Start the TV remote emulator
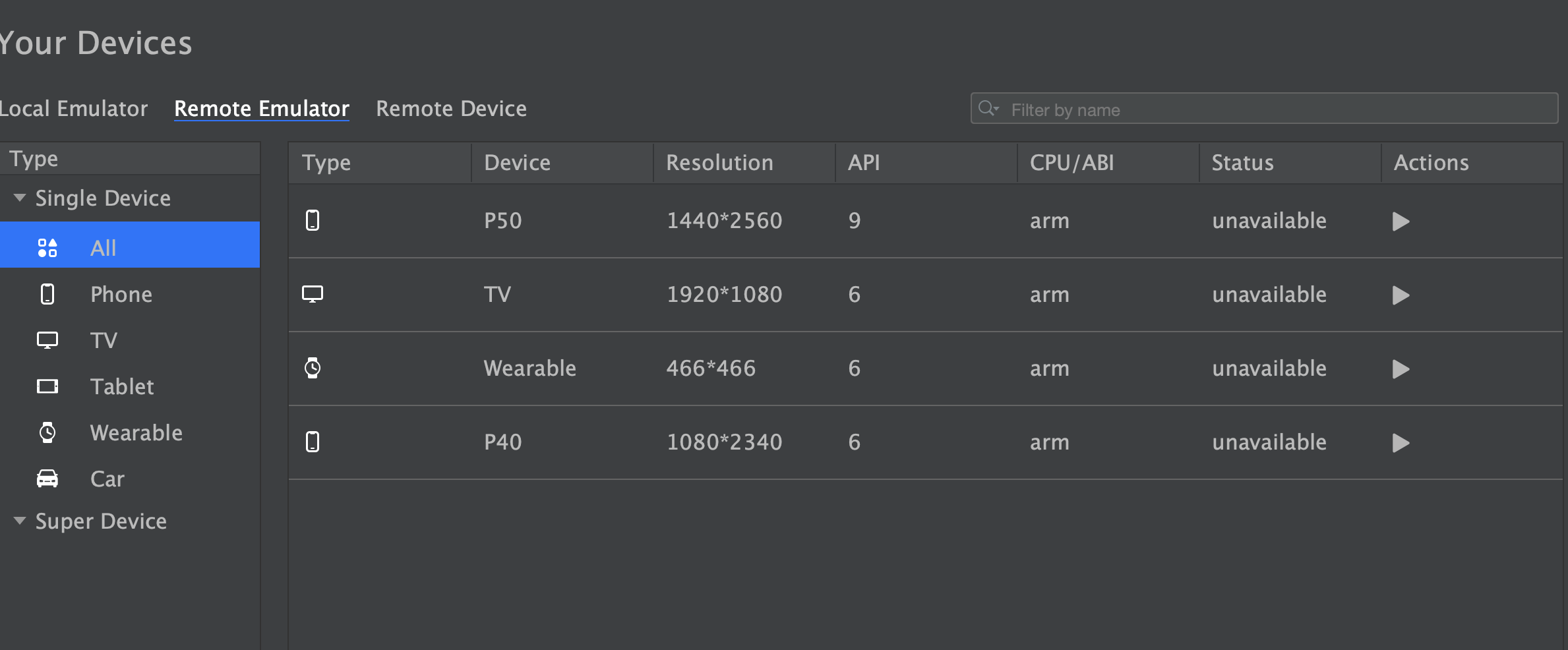This screenshot has width=1568, height=650. (1401, 295)
